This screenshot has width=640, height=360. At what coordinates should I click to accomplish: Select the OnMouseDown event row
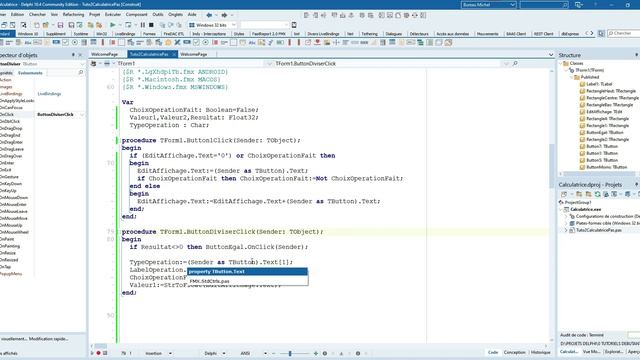click(x=43, y=198)
